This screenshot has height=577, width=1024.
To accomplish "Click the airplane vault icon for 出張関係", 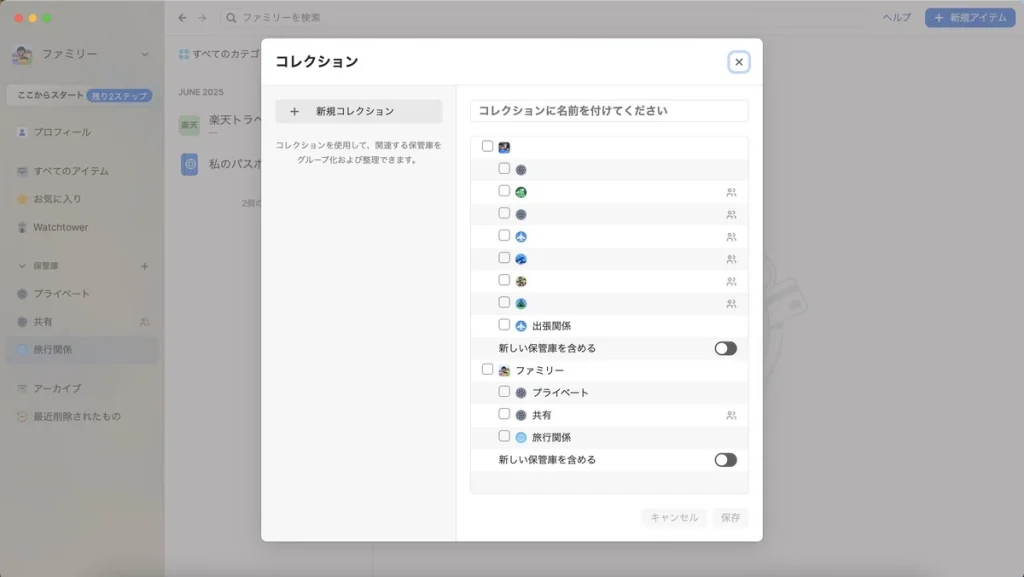I will [x=521, y=326].
